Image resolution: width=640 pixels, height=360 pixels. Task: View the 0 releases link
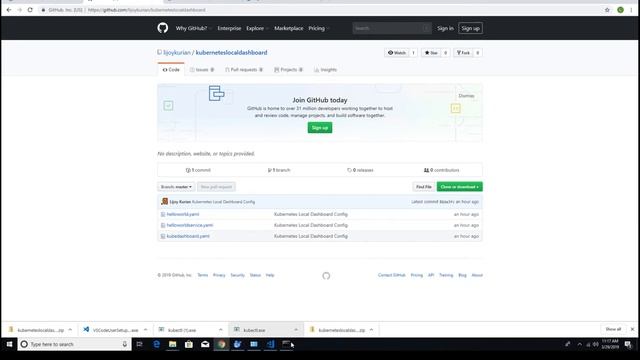pyautogui.click(x=360, y=170)
